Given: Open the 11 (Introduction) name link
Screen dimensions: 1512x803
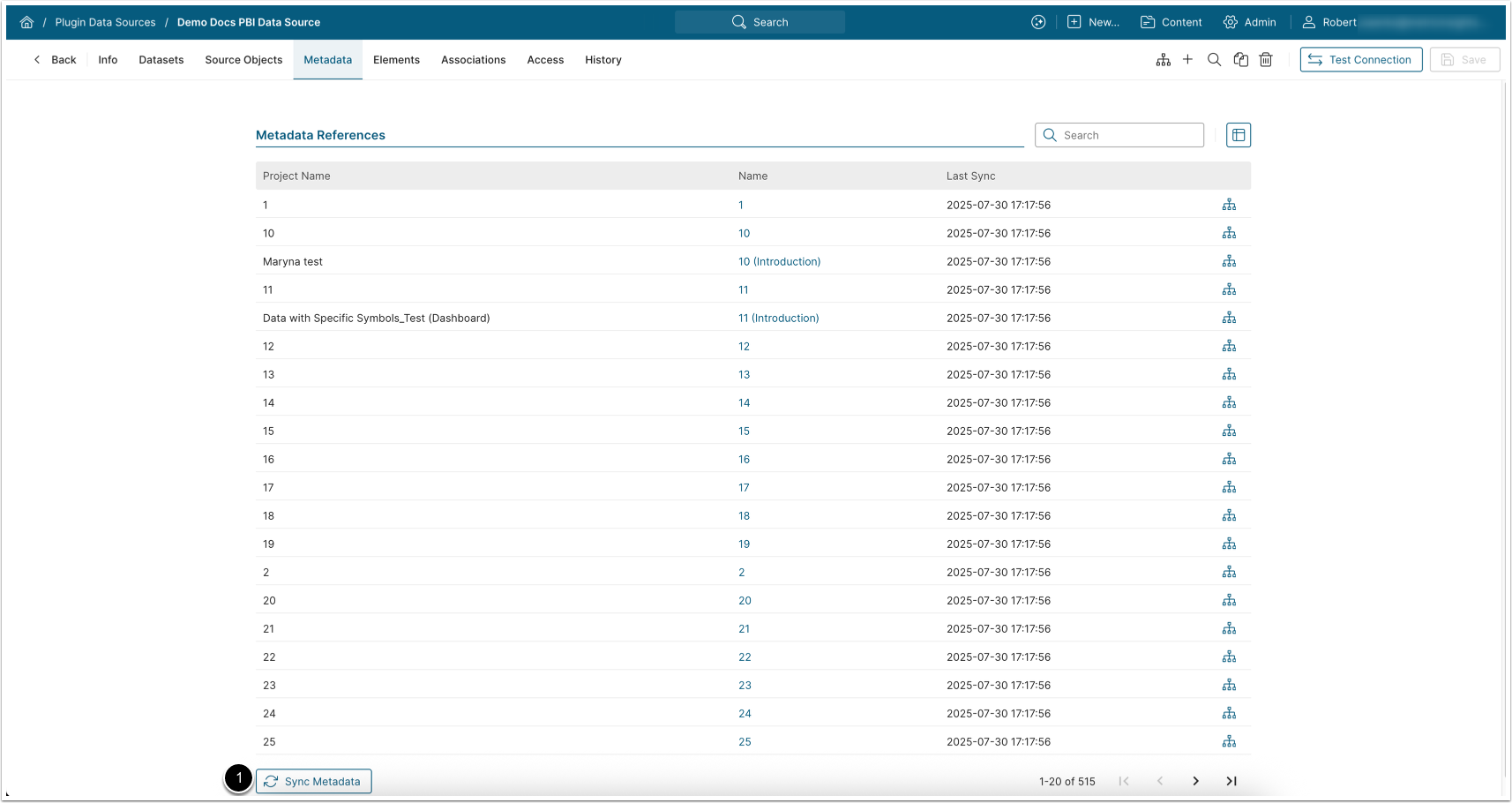Looking at the screenshot, I should (778, 319).
